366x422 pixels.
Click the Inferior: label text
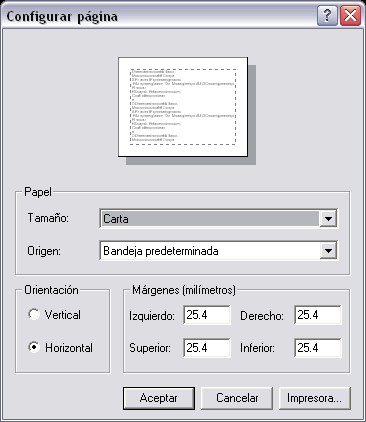(x=257, y=348)
